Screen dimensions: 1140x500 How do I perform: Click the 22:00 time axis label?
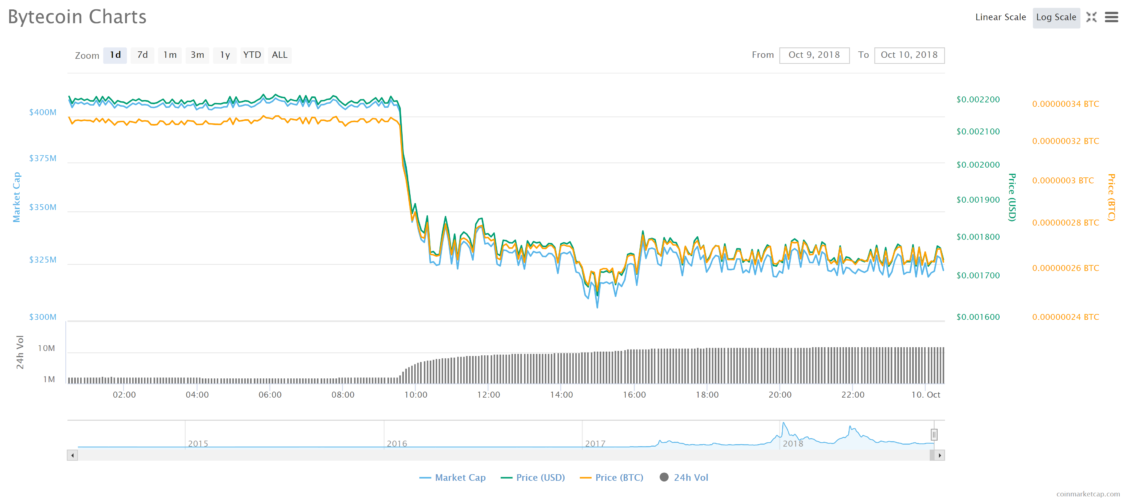tap(853, 395)
